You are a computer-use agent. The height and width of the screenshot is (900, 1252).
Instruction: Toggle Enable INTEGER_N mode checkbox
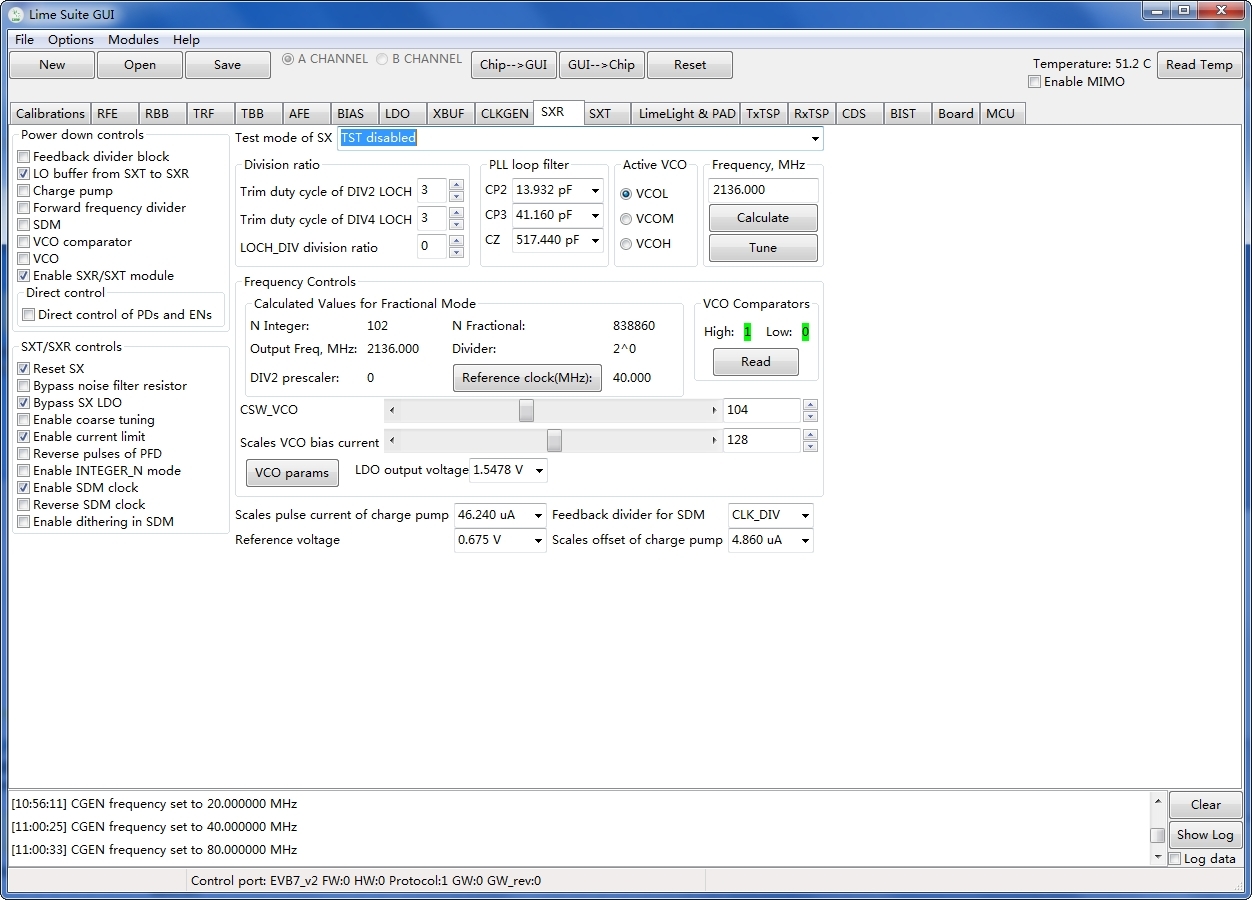pos(24,471)
